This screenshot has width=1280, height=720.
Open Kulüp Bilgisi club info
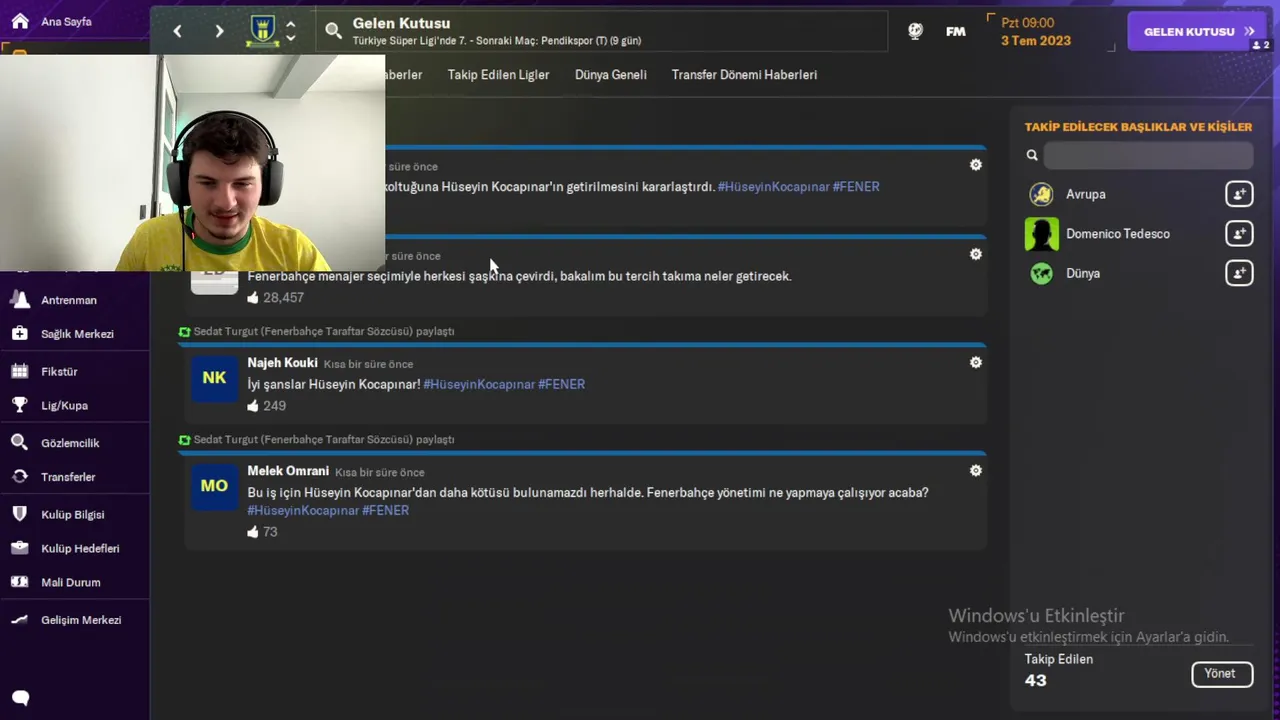pyautogui.click(x=72, y=514)
